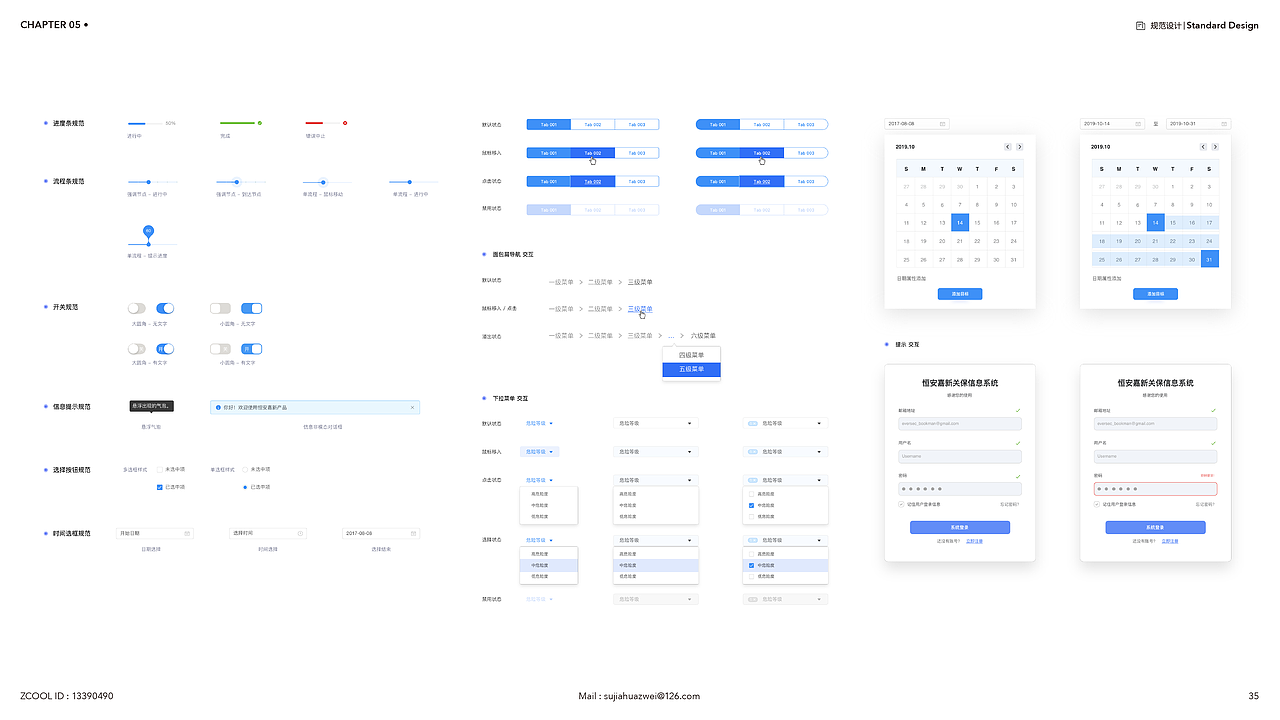Click red error icon on 错误中止 progress bar
The height and width of the screenshot is (720, 1280).
(x=345, y=123)
